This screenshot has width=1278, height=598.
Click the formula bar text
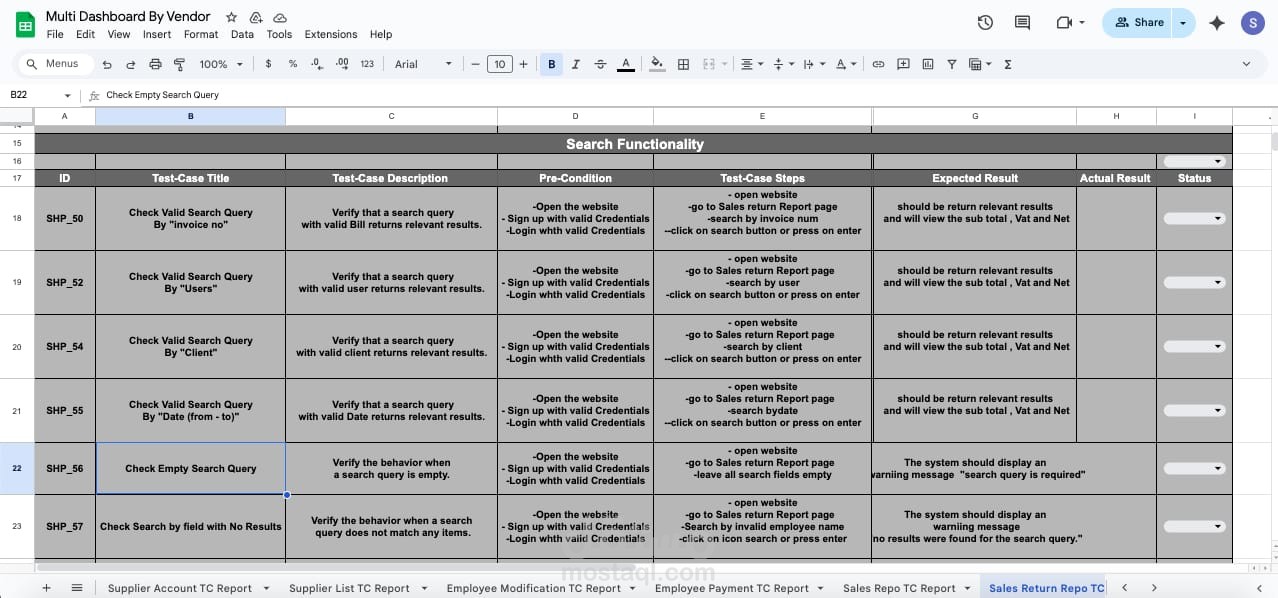(163, 95)
